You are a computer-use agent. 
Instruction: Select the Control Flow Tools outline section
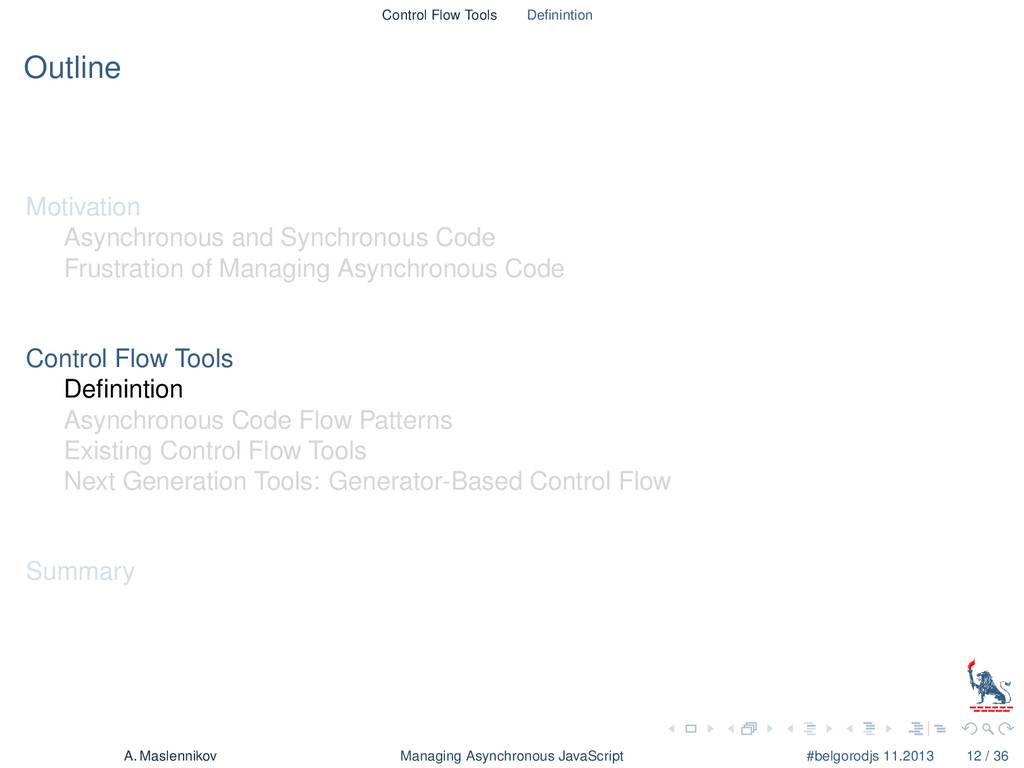tap(129, 359)
